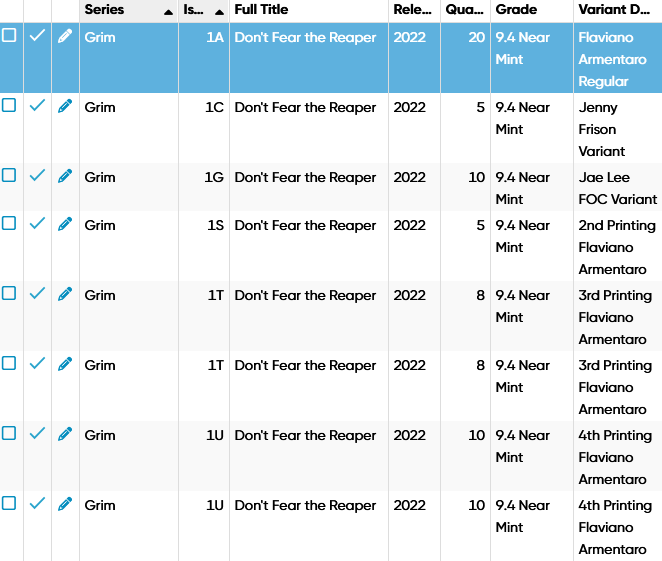Toggle the checkbox on the 1S row
The image size is (662, 561).
(x=9, y=223)
